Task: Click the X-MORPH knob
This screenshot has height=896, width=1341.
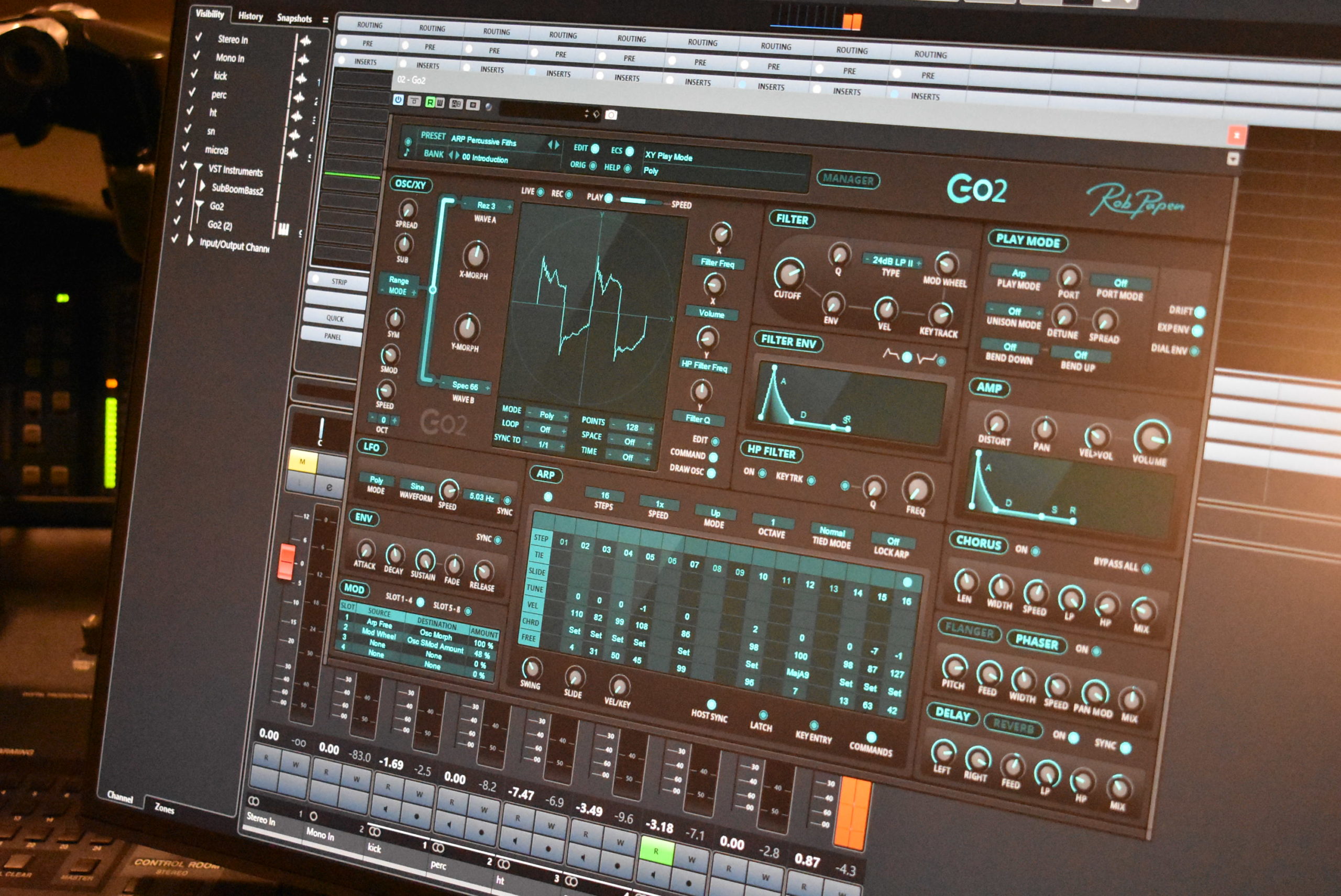Action: point(475,256)
